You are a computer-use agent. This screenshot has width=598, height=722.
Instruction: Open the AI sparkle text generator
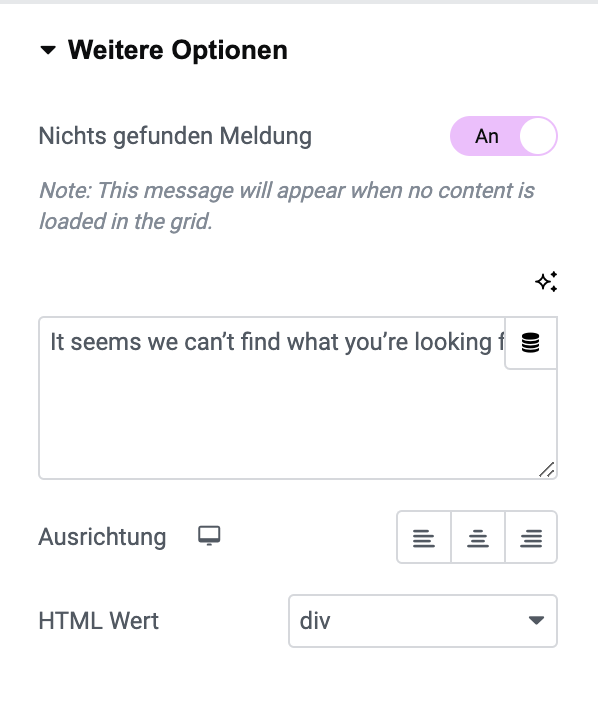546,281
